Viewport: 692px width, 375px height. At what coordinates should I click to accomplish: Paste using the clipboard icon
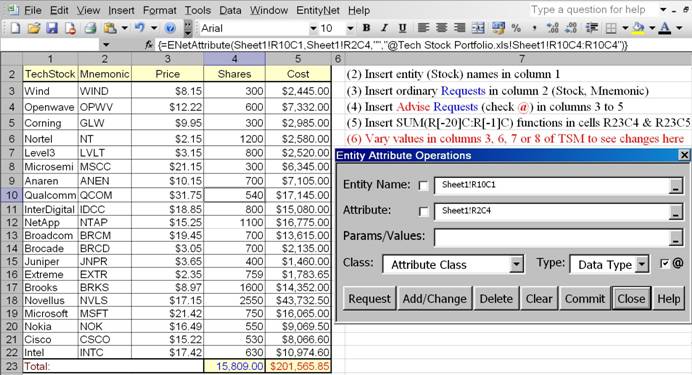pyautogui.click(x=110, y=28)
